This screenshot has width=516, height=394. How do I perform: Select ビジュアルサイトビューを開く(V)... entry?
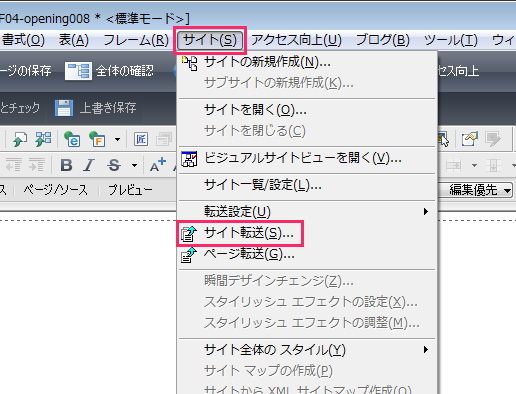point(307,158)
